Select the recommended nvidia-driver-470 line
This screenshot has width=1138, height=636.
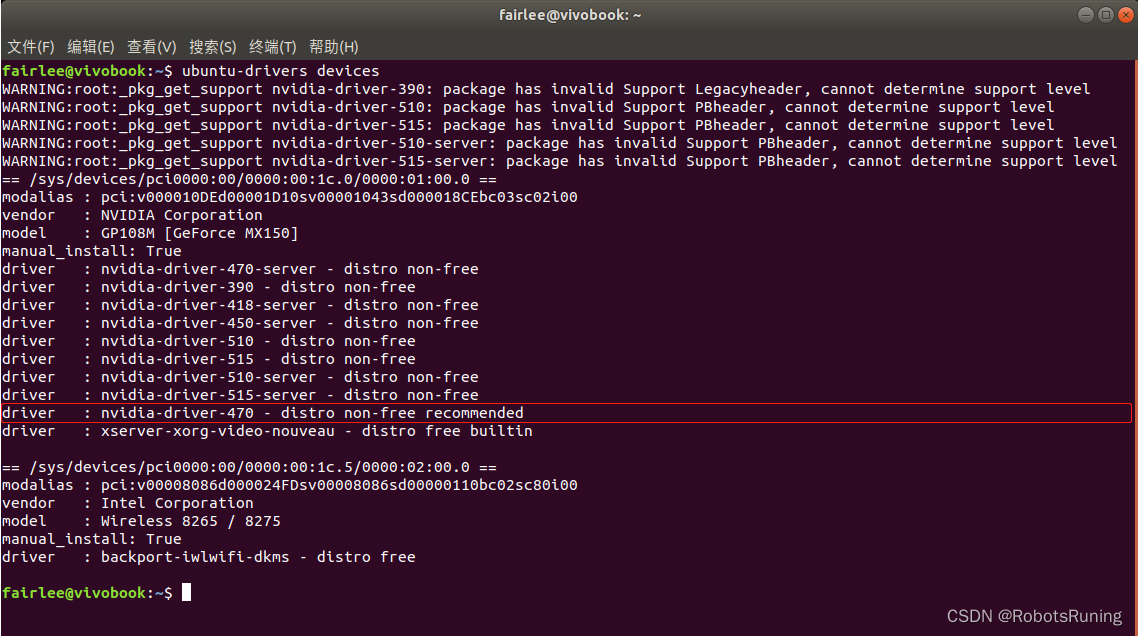[x=312, y=413]
